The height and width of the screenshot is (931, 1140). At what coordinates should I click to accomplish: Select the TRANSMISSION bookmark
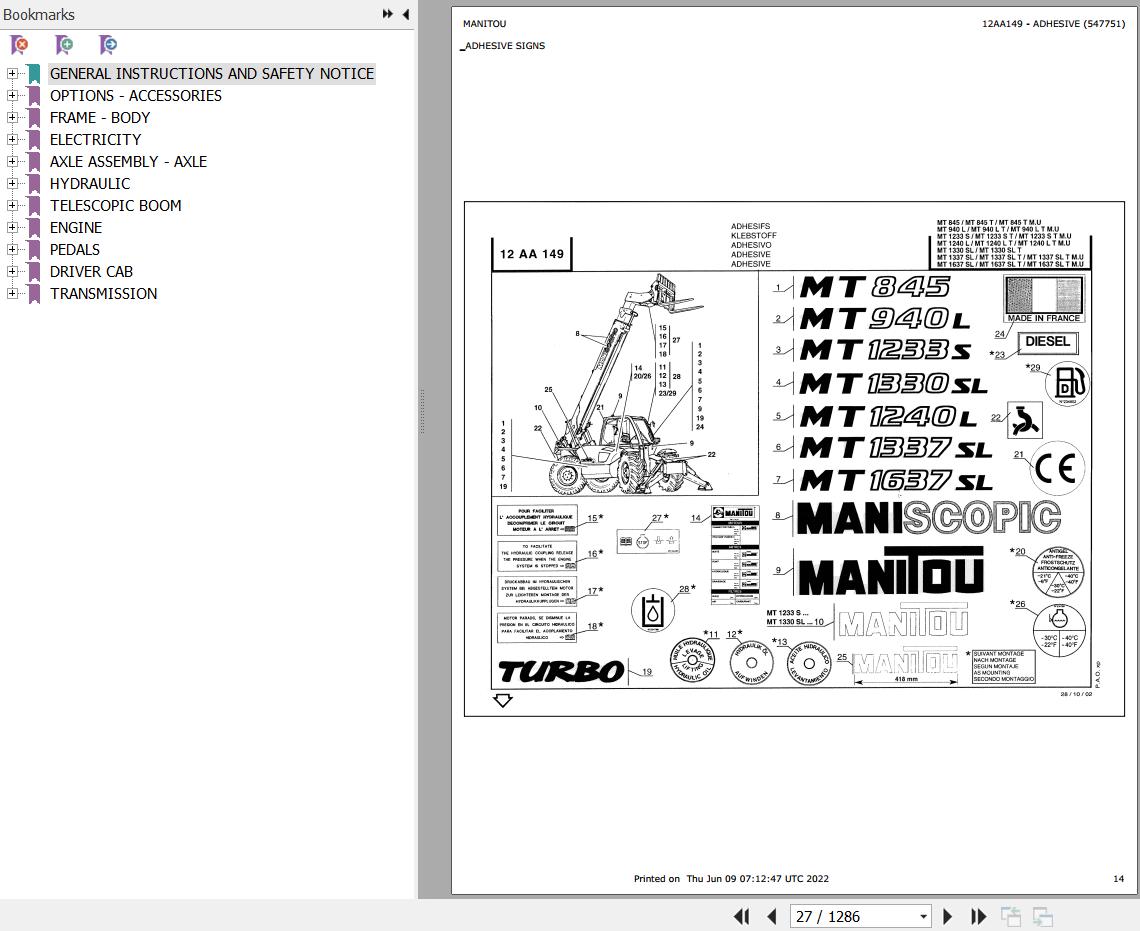tap(103, 294)
